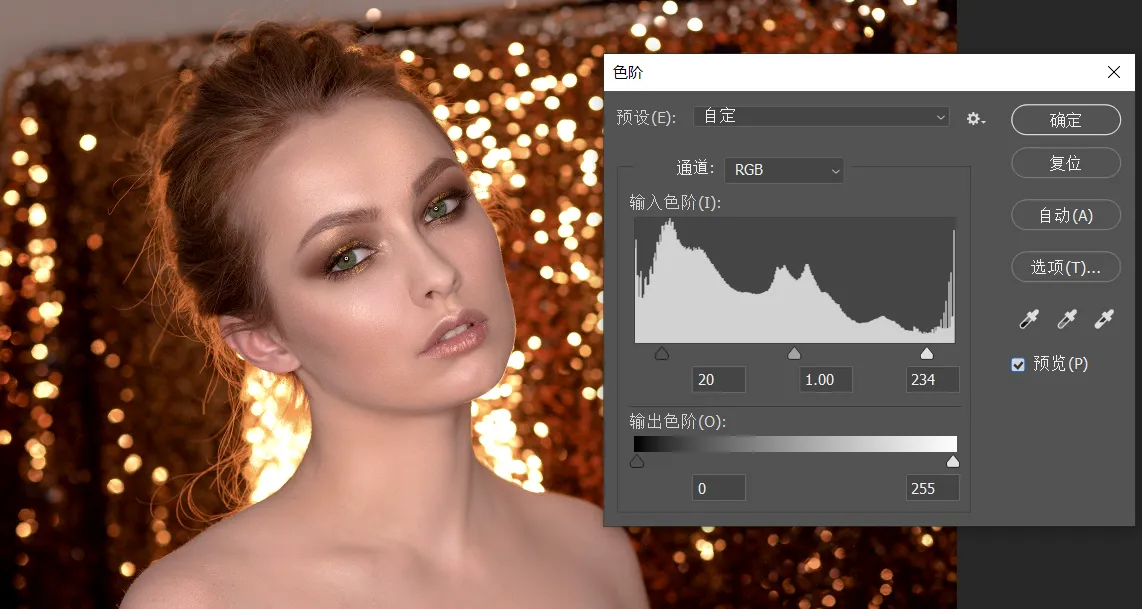Close the 色阶 dialog with X
This screenshot has height=609, width=1142.
coord(1114,72)
